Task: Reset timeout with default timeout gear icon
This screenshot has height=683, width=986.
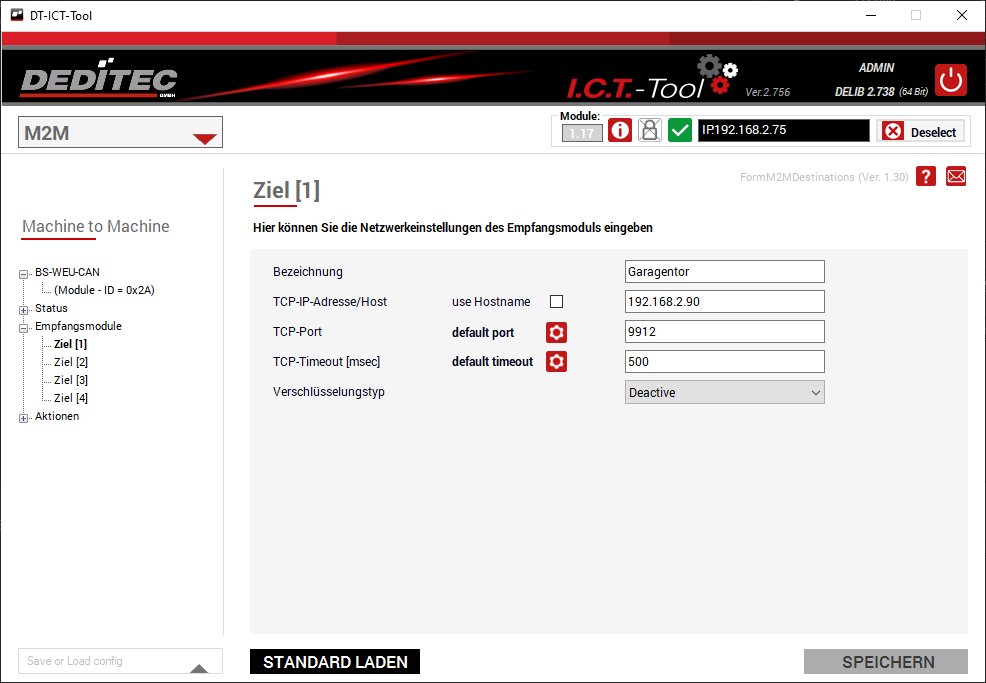Action: [x=556, y=362]
